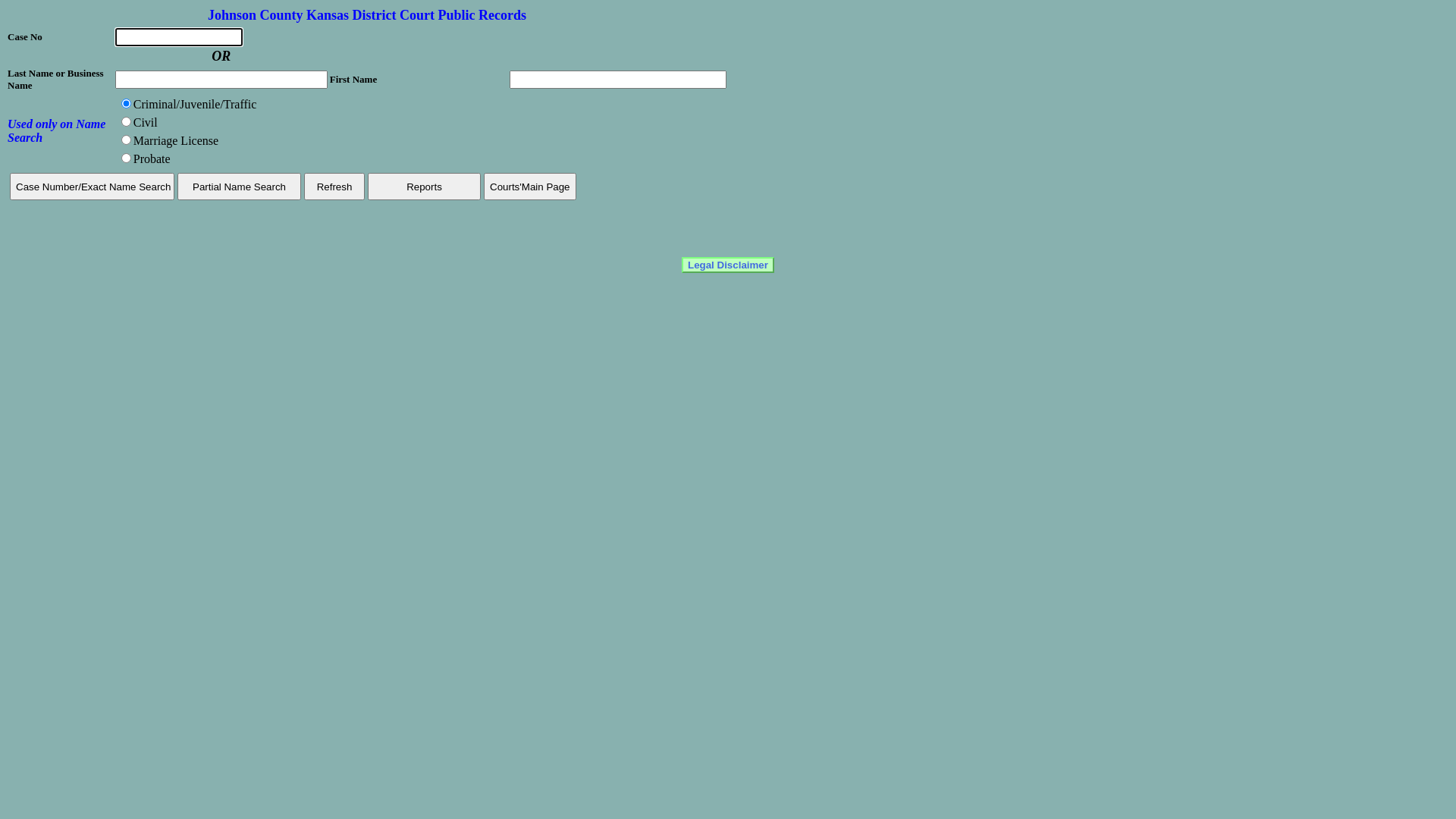Click the Legal Disclaimer link

click(727, 264)
